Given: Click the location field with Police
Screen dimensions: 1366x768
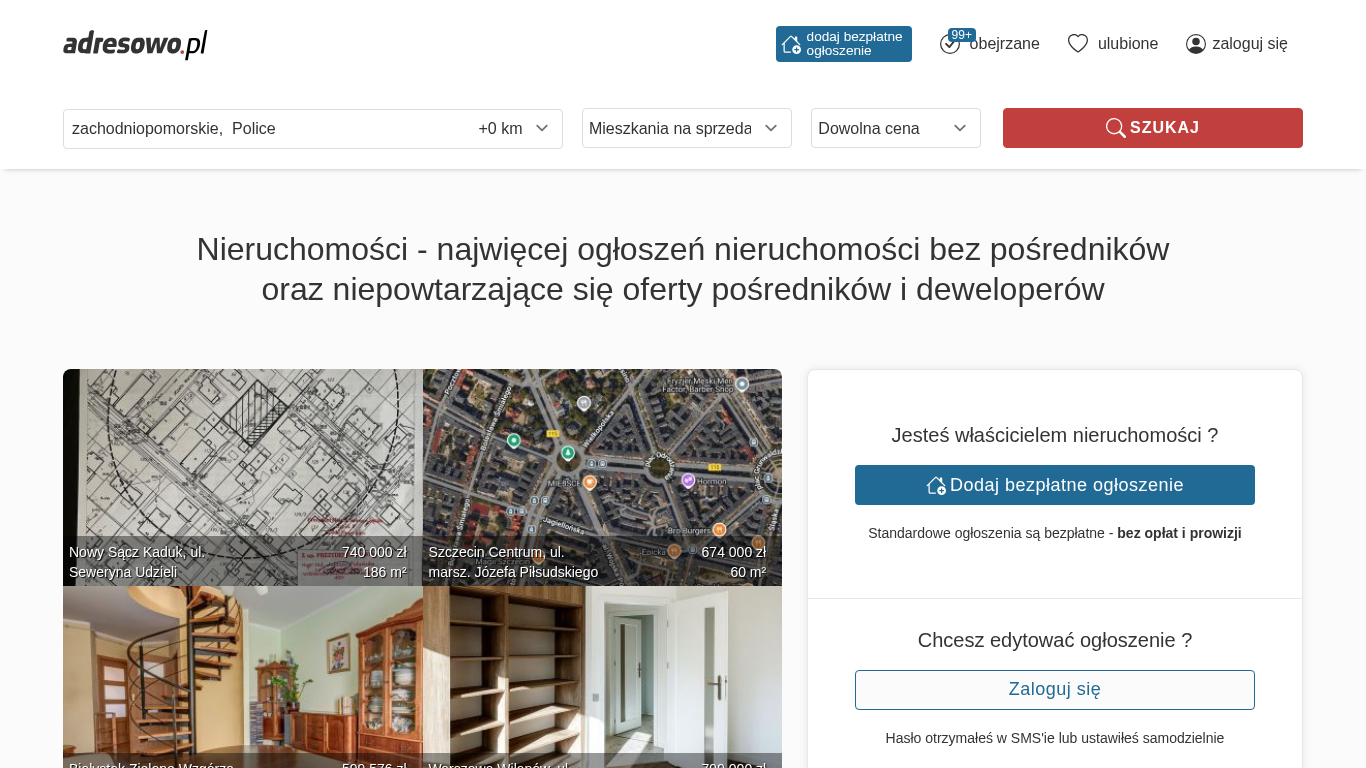Looking at the screenshot, I should pos(260,129).
